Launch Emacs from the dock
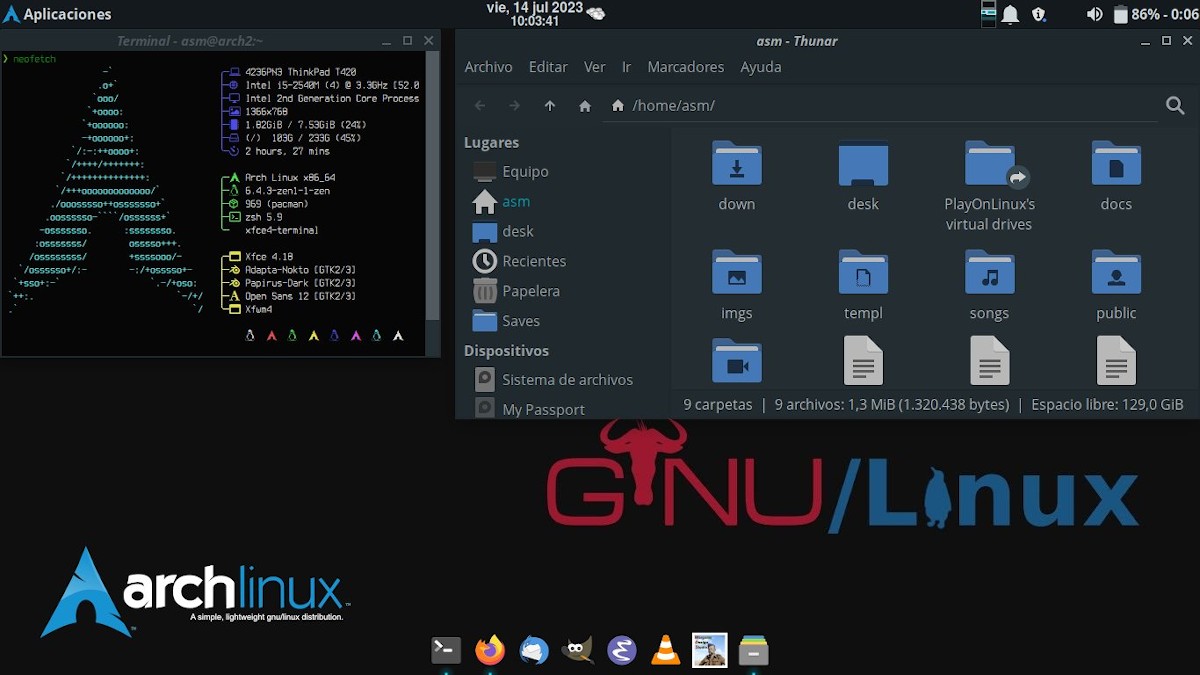 click(622, 650)
